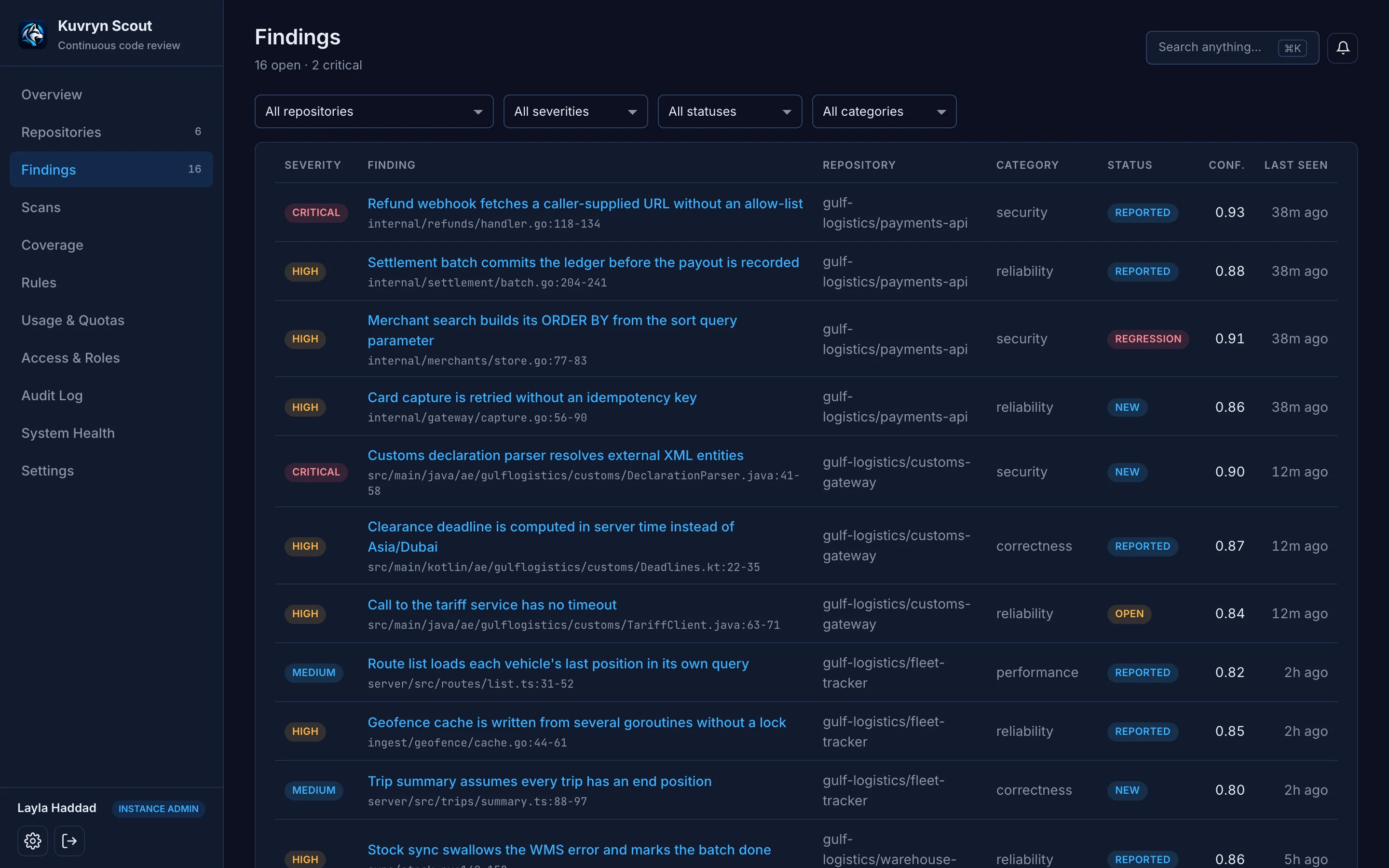The width and height of the screenshot is (1389, 868).
Task: Click the Status column header
Action: click(x=1130, y=165)
